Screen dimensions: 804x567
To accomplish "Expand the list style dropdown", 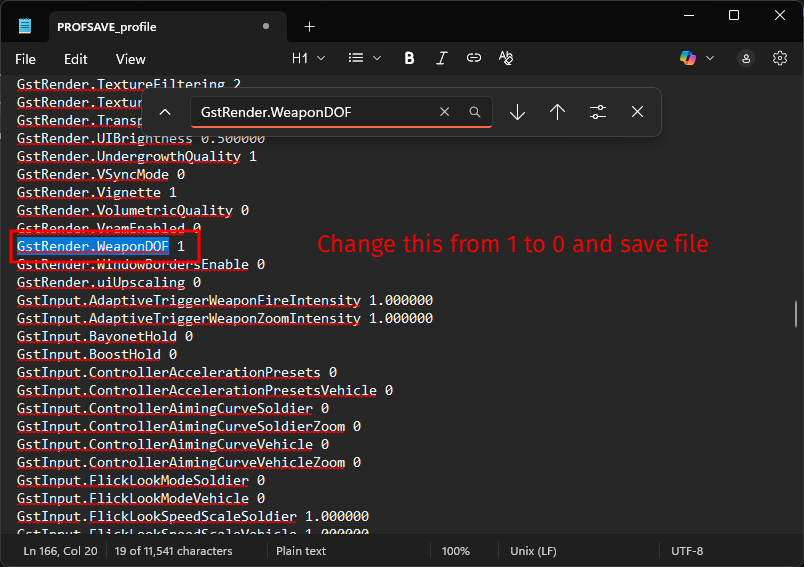I will point(365,58).
